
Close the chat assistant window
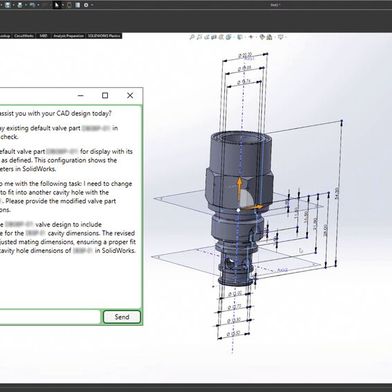pyautogui.click(x=130, y=96)
